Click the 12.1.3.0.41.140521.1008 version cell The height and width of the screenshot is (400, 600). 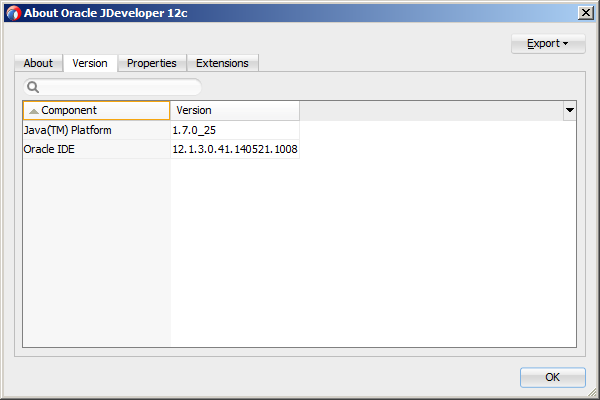235,149
